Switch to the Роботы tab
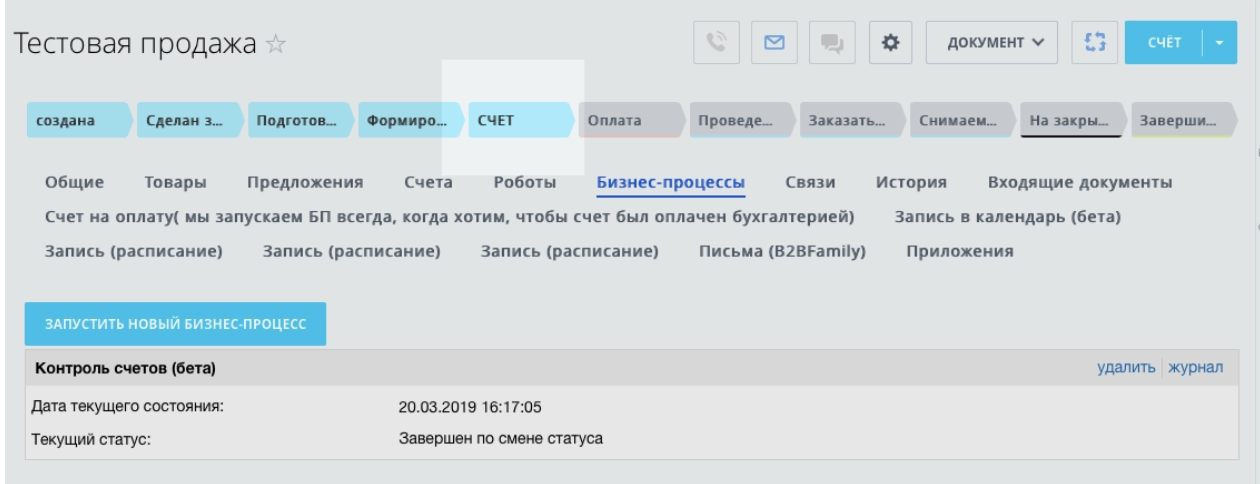Screen dimensions: 1260x484 tap(525, 182)
